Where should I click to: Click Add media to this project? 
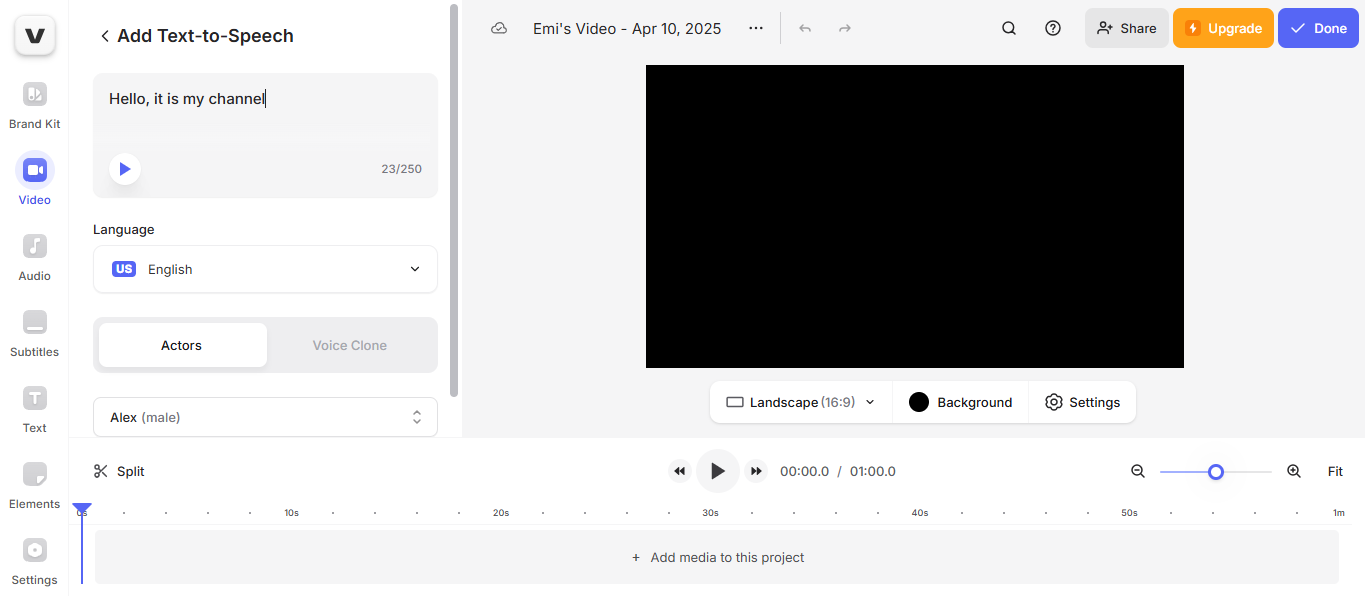716,557
